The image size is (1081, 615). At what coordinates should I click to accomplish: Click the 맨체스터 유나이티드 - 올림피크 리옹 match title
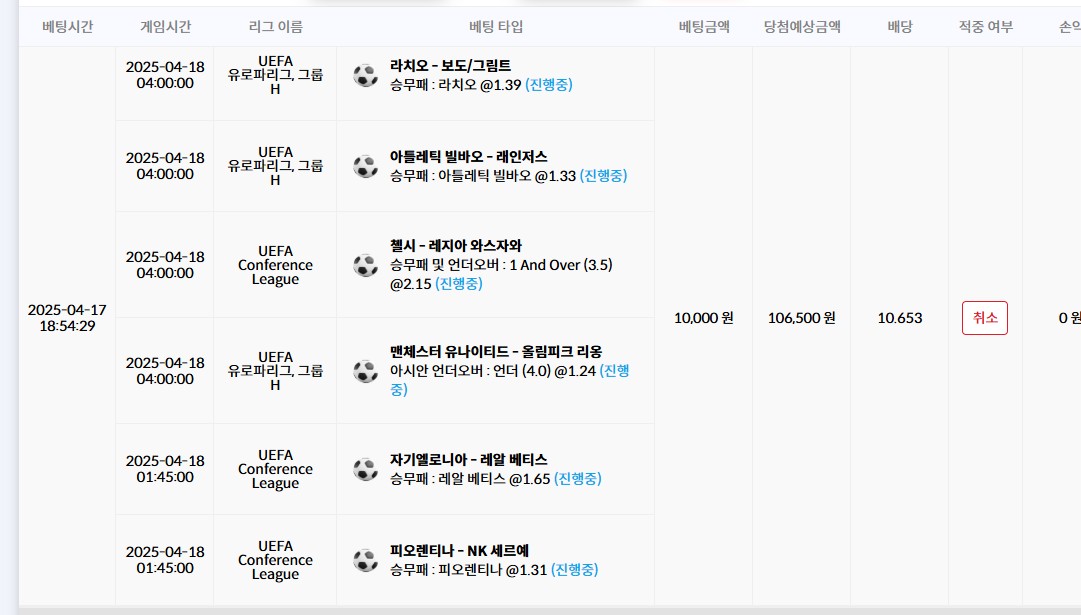[496, 352]
